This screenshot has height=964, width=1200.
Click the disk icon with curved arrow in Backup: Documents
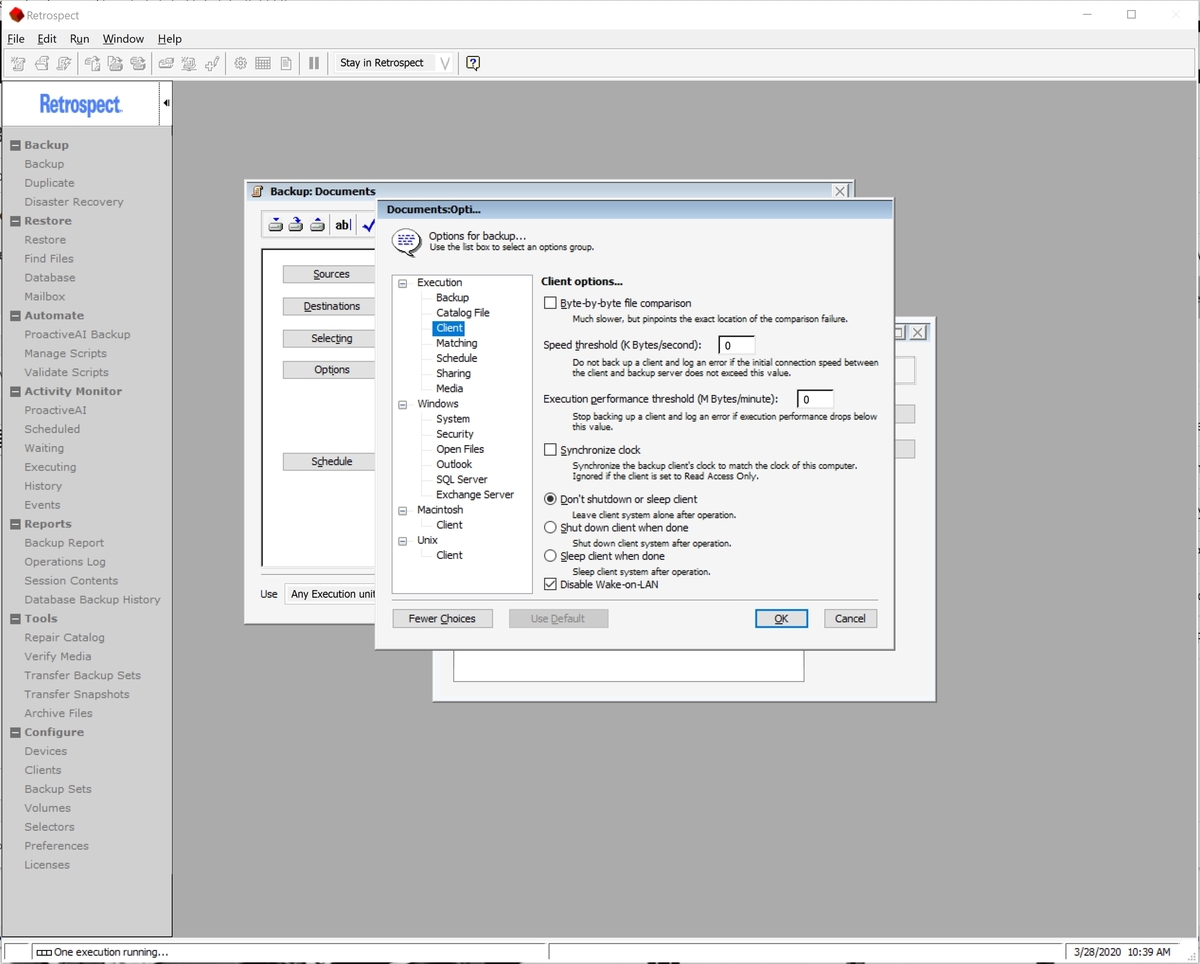[x=296, y=225]
